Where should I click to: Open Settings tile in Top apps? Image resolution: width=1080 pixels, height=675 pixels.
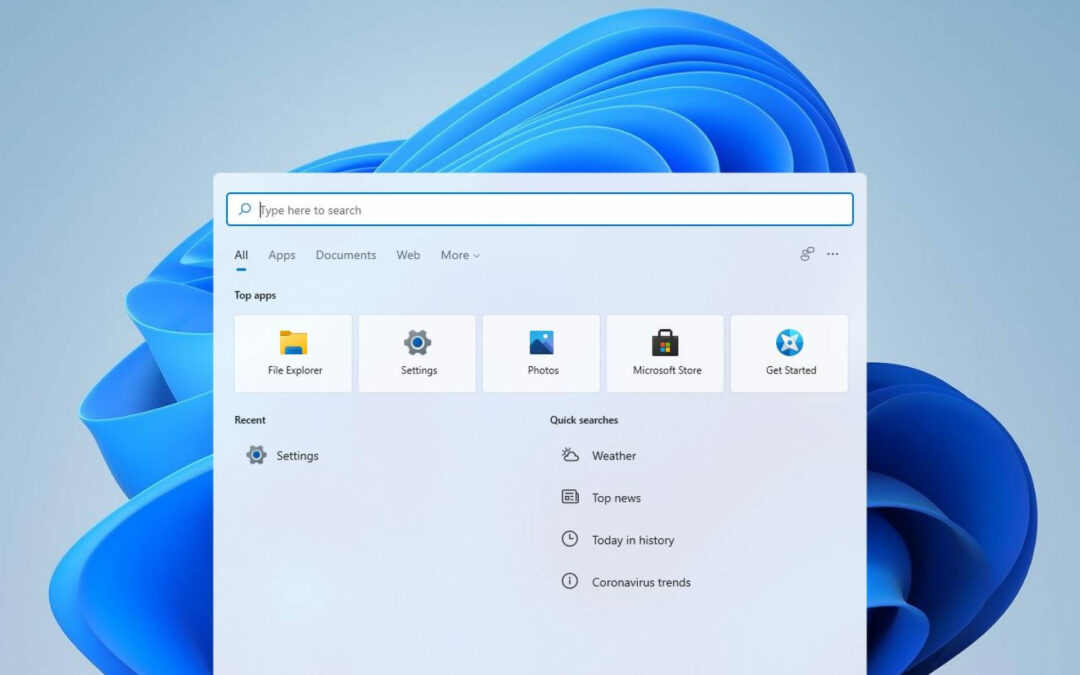[417, 353]
